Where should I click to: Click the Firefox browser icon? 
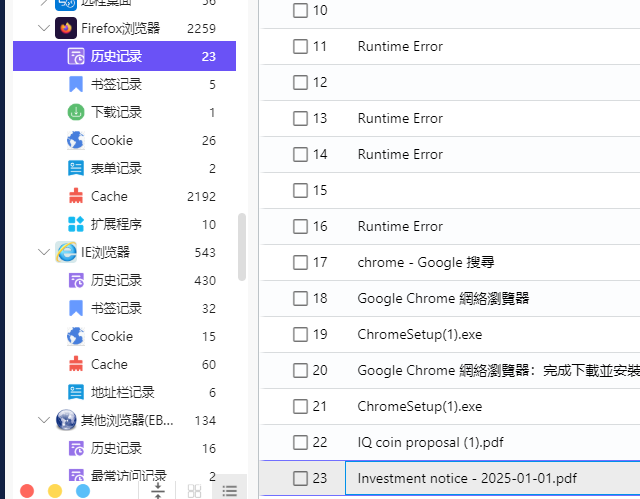tap(66, 28)
